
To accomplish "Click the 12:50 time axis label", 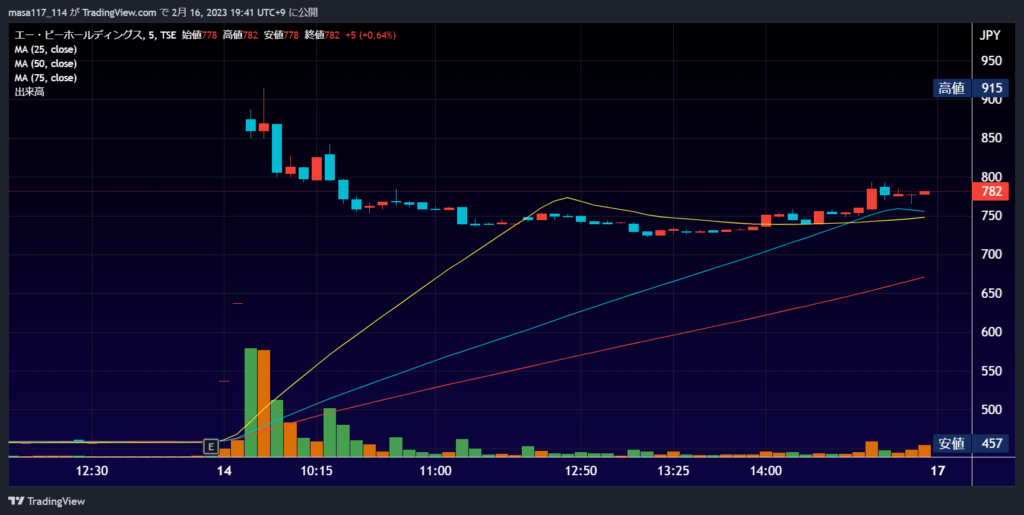I will (x=581, y=471).
